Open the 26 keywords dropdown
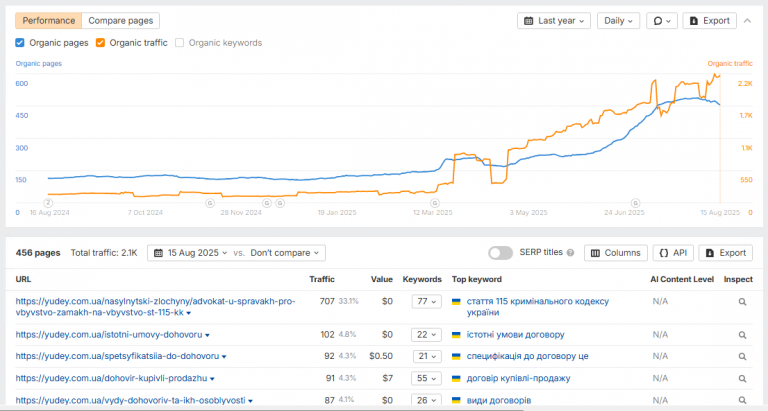The image size is (768, 411). tap(427, 400)
